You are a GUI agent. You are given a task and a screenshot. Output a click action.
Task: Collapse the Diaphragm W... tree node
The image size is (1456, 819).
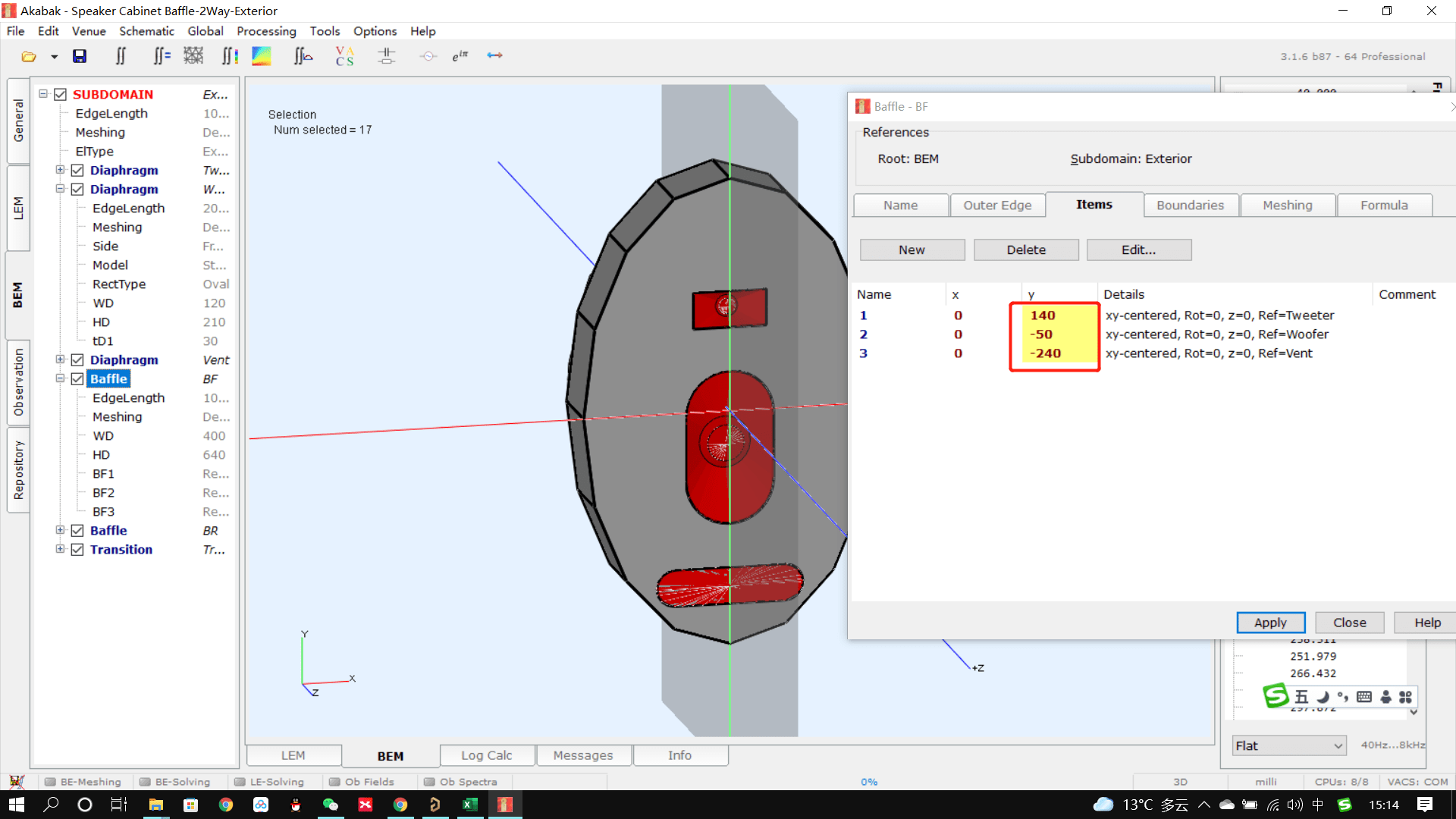pos(60,189)
